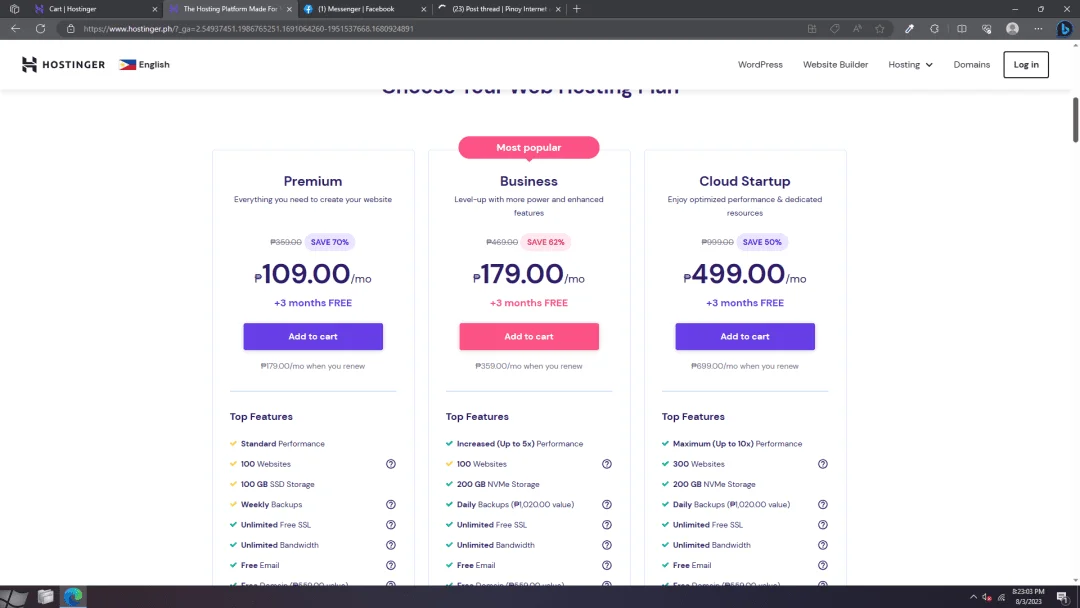The width and height of the screenshot is (1080, 608).
Task: Show info for Business Unlimited Free SSL
Action: (607, 525)
